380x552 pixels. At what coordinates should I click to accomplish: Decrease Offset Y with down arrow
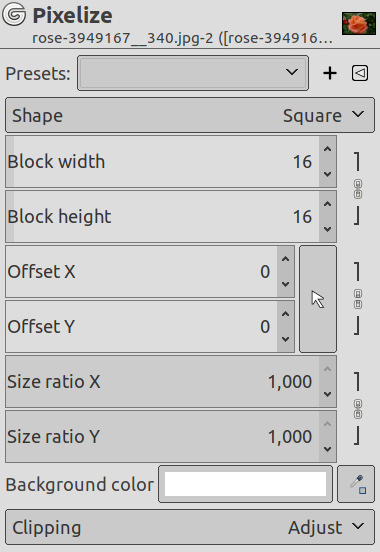(x=285, y=339)
